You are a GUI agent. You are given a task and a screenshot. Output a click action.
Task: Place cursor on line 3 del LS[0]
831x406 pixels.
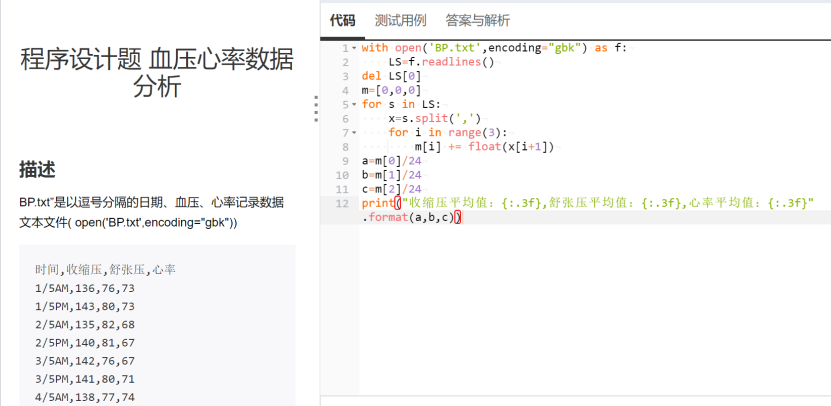(x=391, y=76)
